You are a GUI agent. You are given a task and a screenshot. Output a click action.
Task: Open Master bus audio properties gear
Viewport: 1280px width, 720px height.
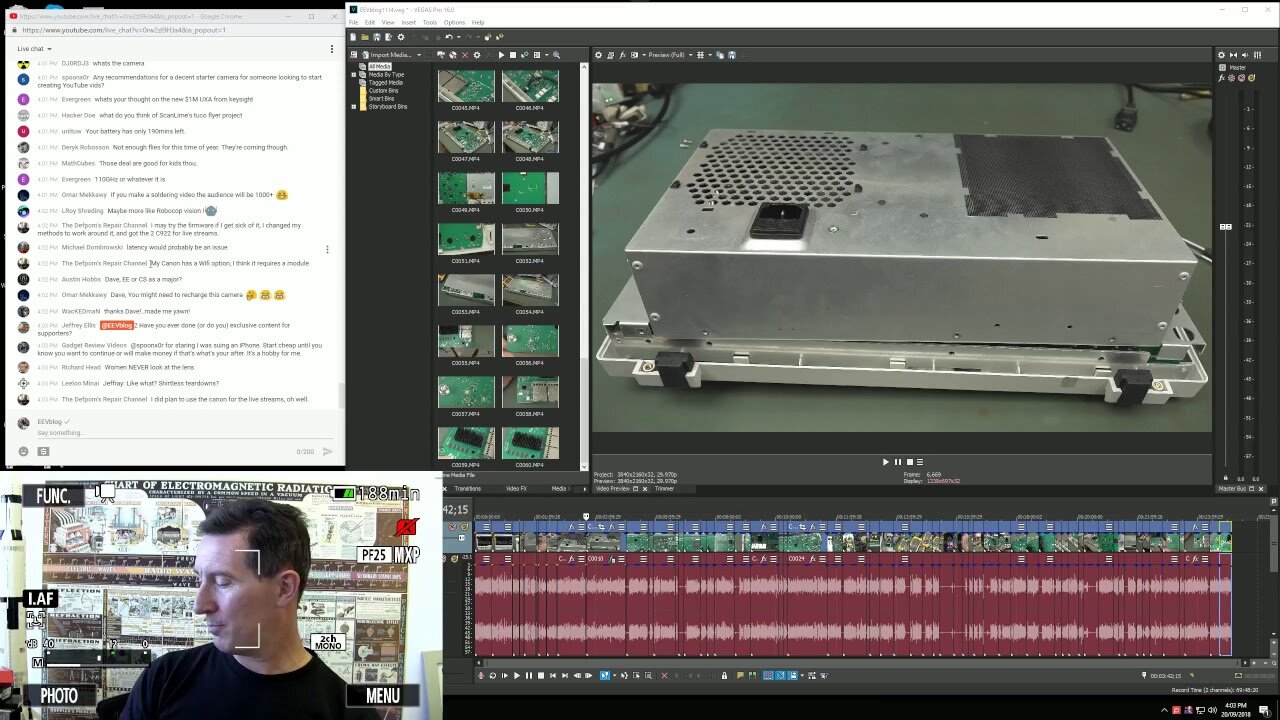click(1222, 54)
